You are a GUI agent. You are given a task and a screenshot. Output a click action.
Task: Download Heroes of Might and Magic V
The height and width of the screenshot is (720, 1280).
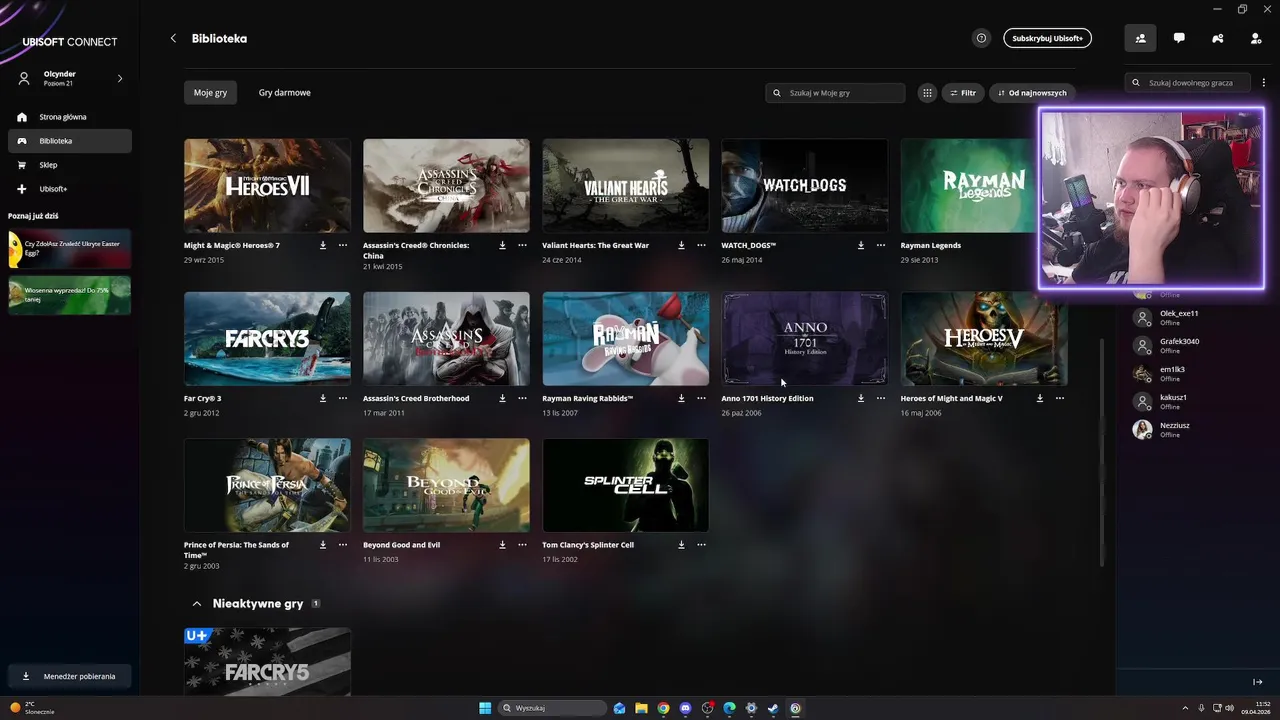click(x=1039, y=398)
